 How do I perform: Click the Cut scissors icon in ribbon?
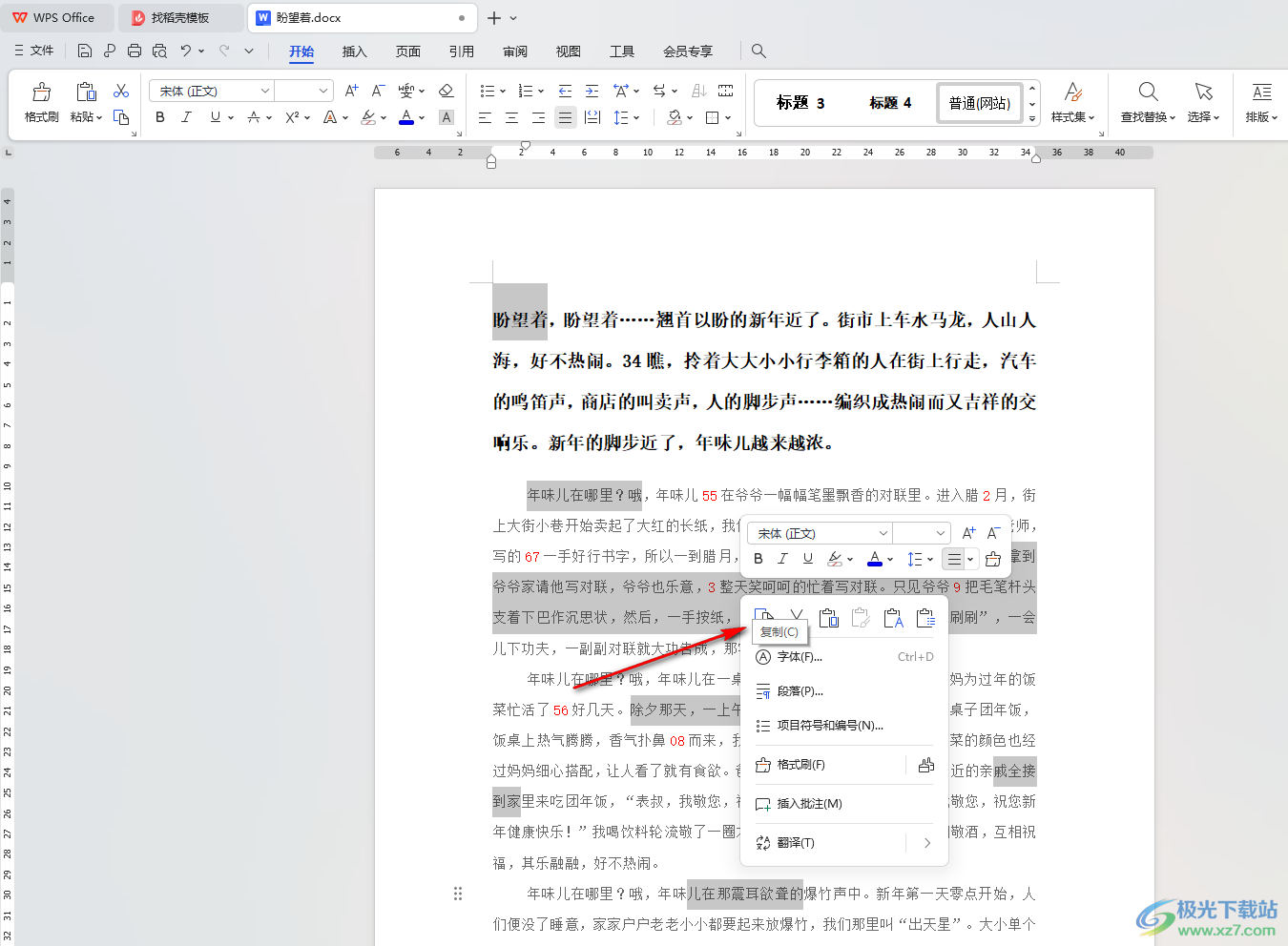tap(121, 92)
